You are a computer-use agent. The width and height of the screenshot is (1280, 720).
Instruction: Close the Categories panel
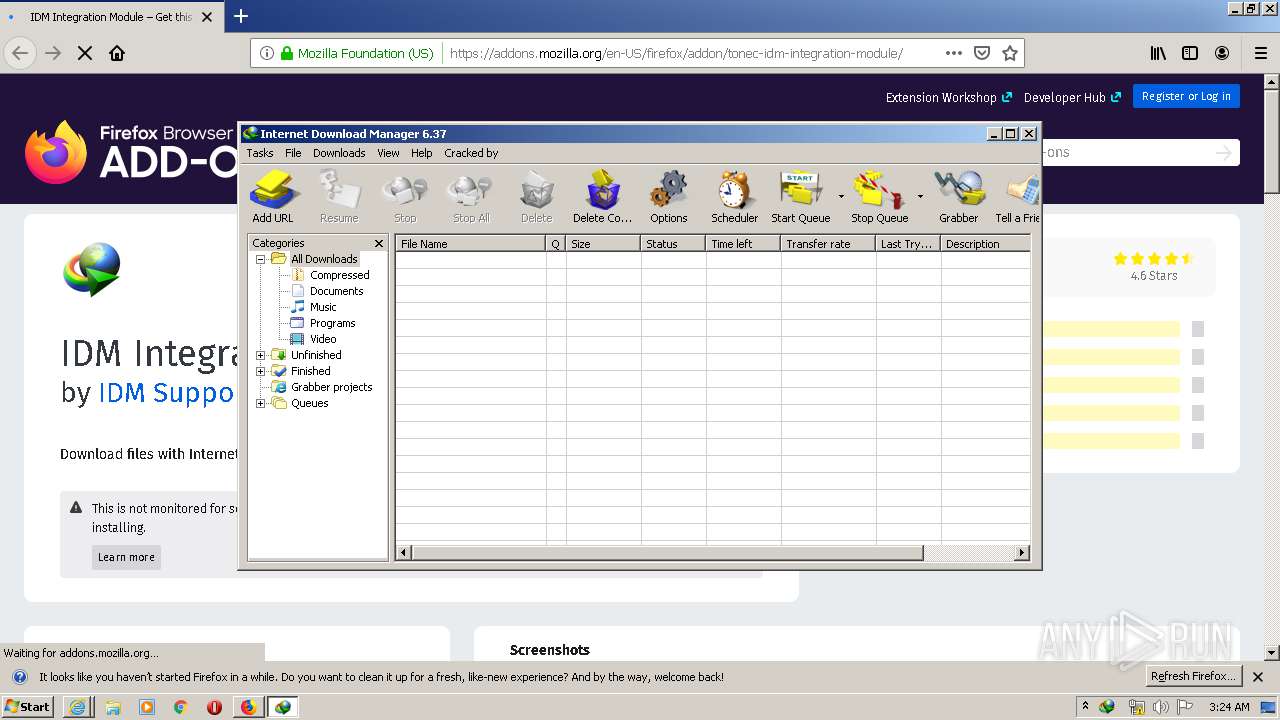379,243
